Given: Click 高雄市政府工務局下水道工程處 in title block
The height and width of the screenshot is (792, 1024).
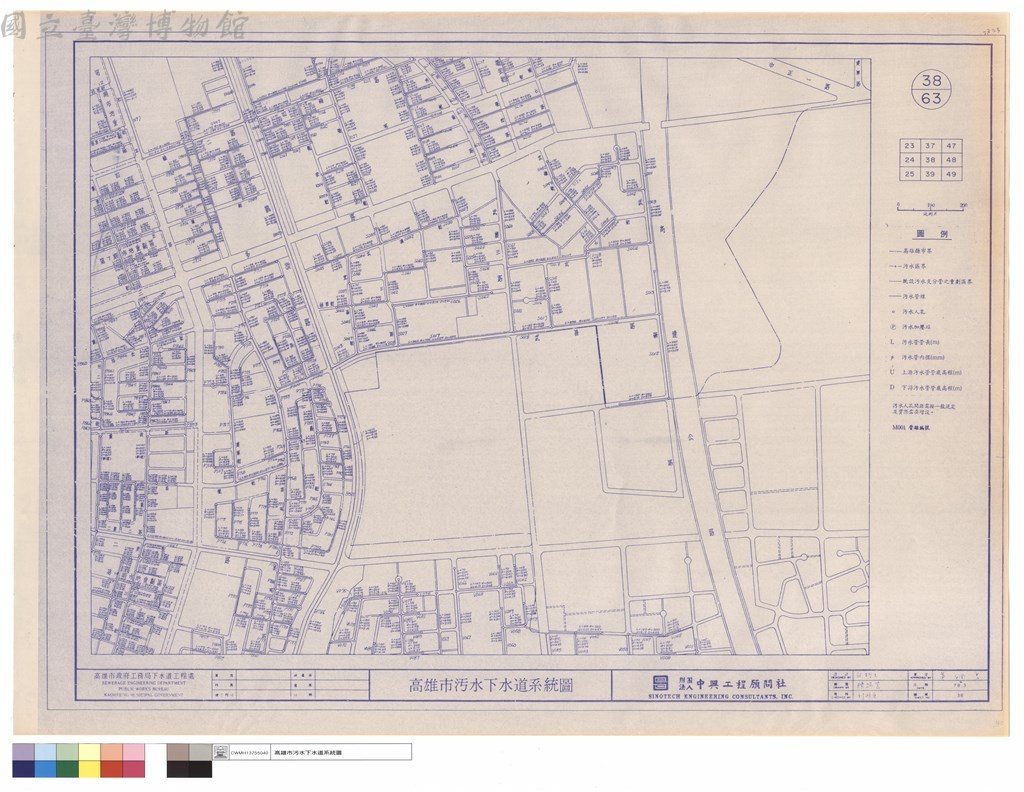Looking at the screenshot, I should pos(142,675).
